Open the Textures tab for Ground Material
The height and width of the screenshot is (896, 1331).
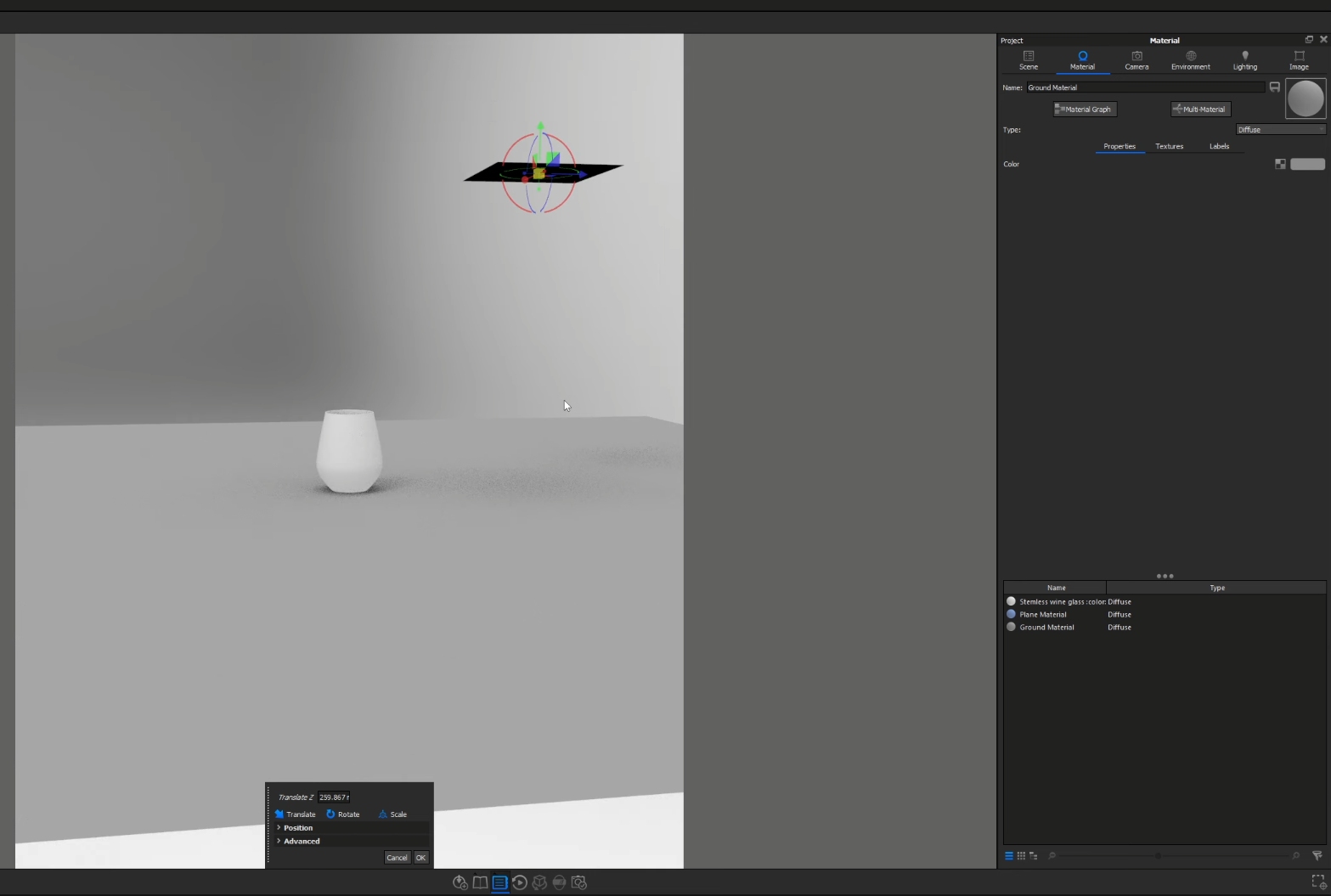tap(1169, 146)
